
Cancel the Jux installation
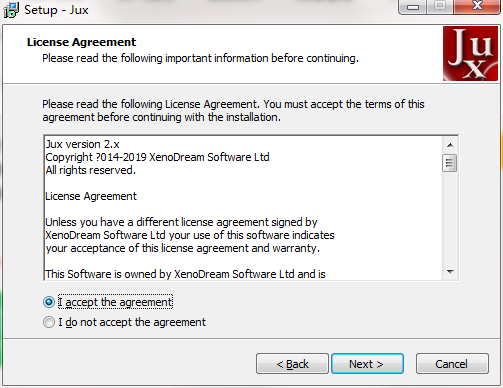pos(452,364)
